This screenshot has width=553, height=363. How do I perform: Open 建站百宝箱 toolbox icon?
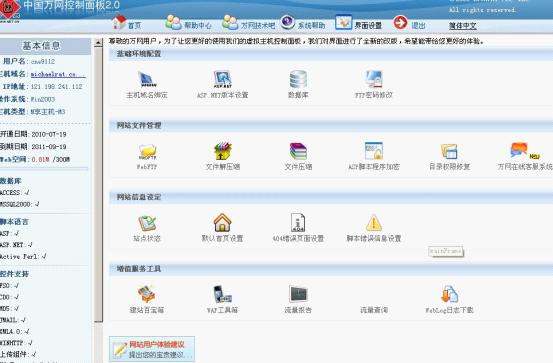[147, 295]
